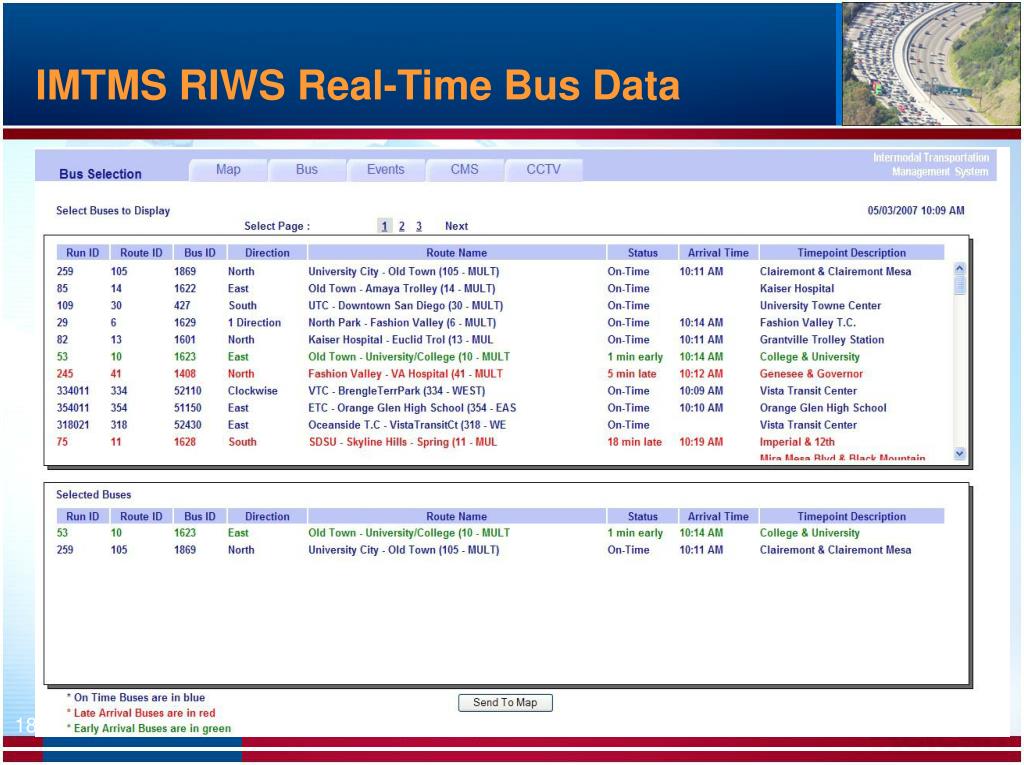This screenshot has width=1024, height=765.
Task: Open the Map tab
Action: point(228,170)
